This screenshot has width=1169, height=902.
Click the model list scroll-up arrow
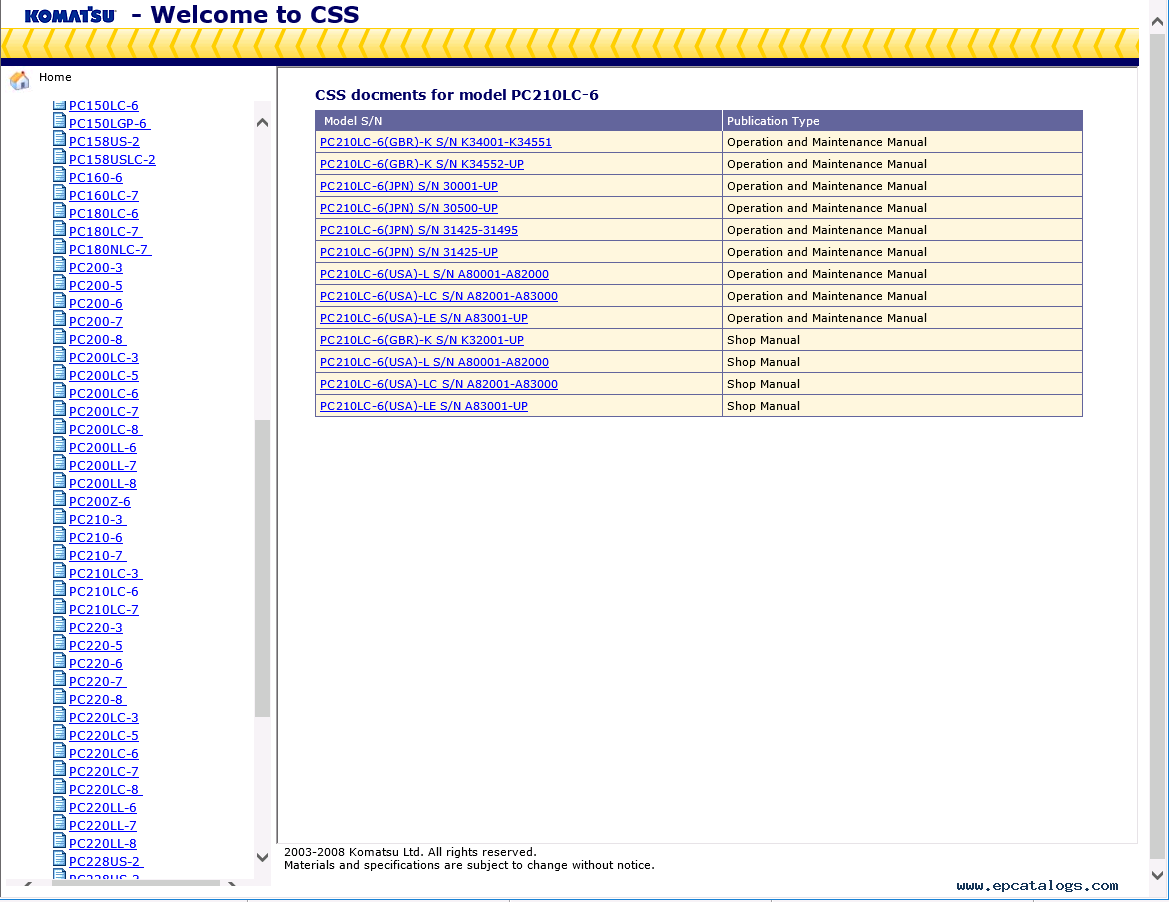click(x=262, y=122)
